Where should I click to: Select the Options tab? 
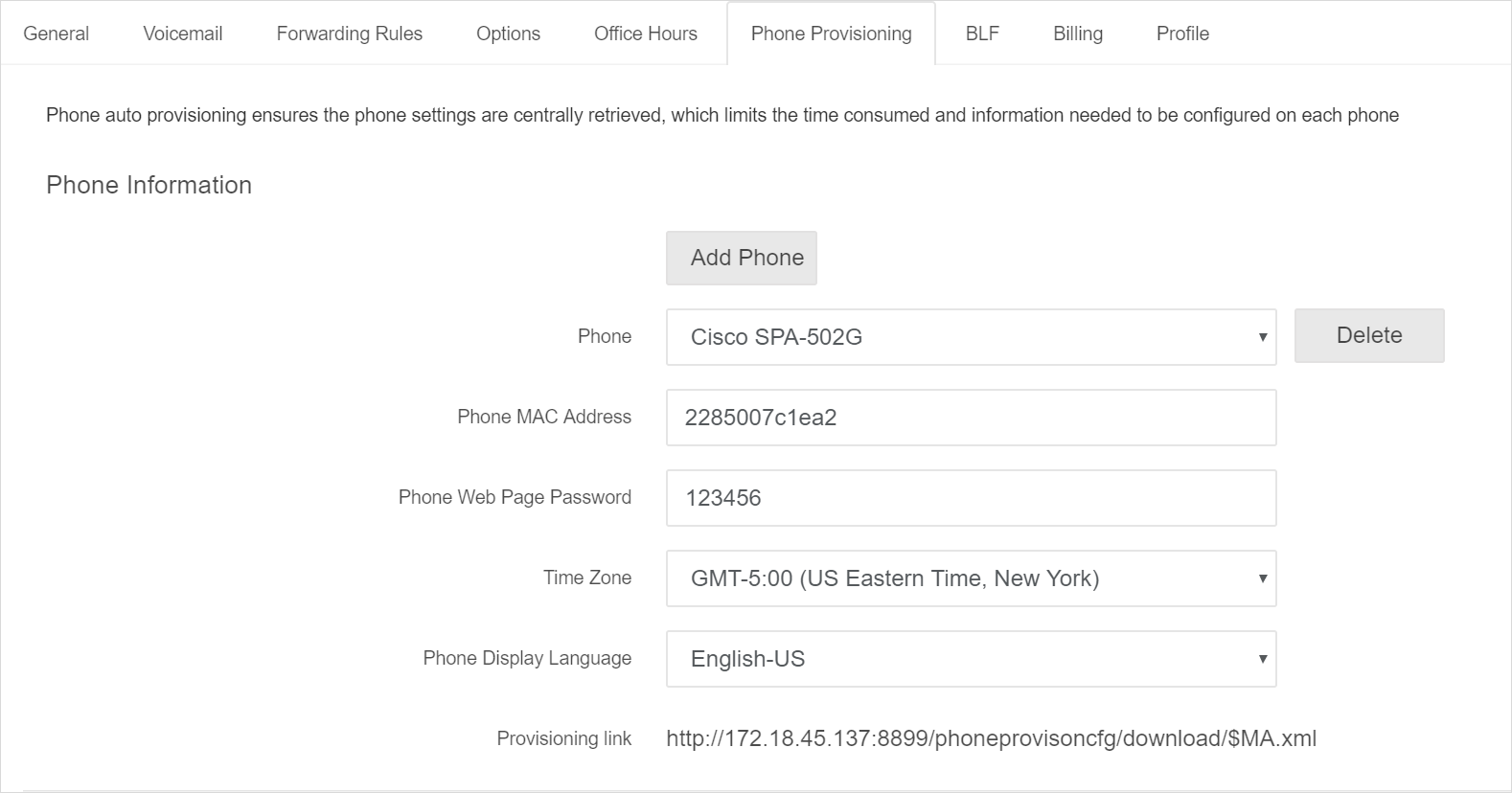coord(509,34)
